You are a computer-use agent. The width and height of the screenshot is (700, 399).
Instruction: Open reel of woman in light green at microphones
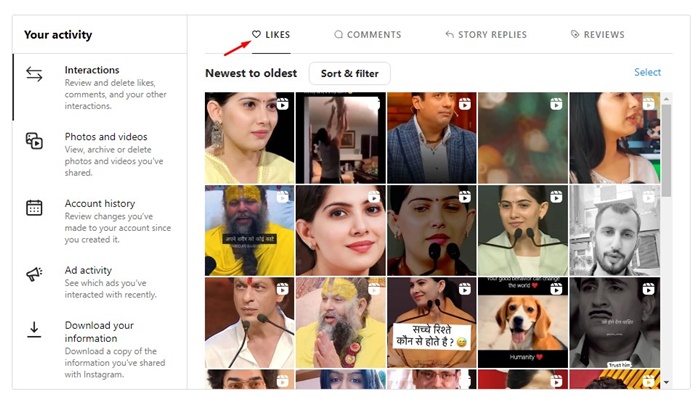click(523, 230)
